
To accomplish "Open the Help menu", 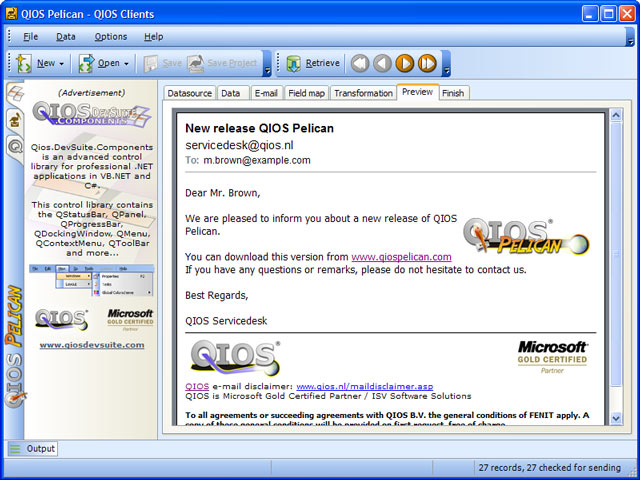I will [153, 37].
